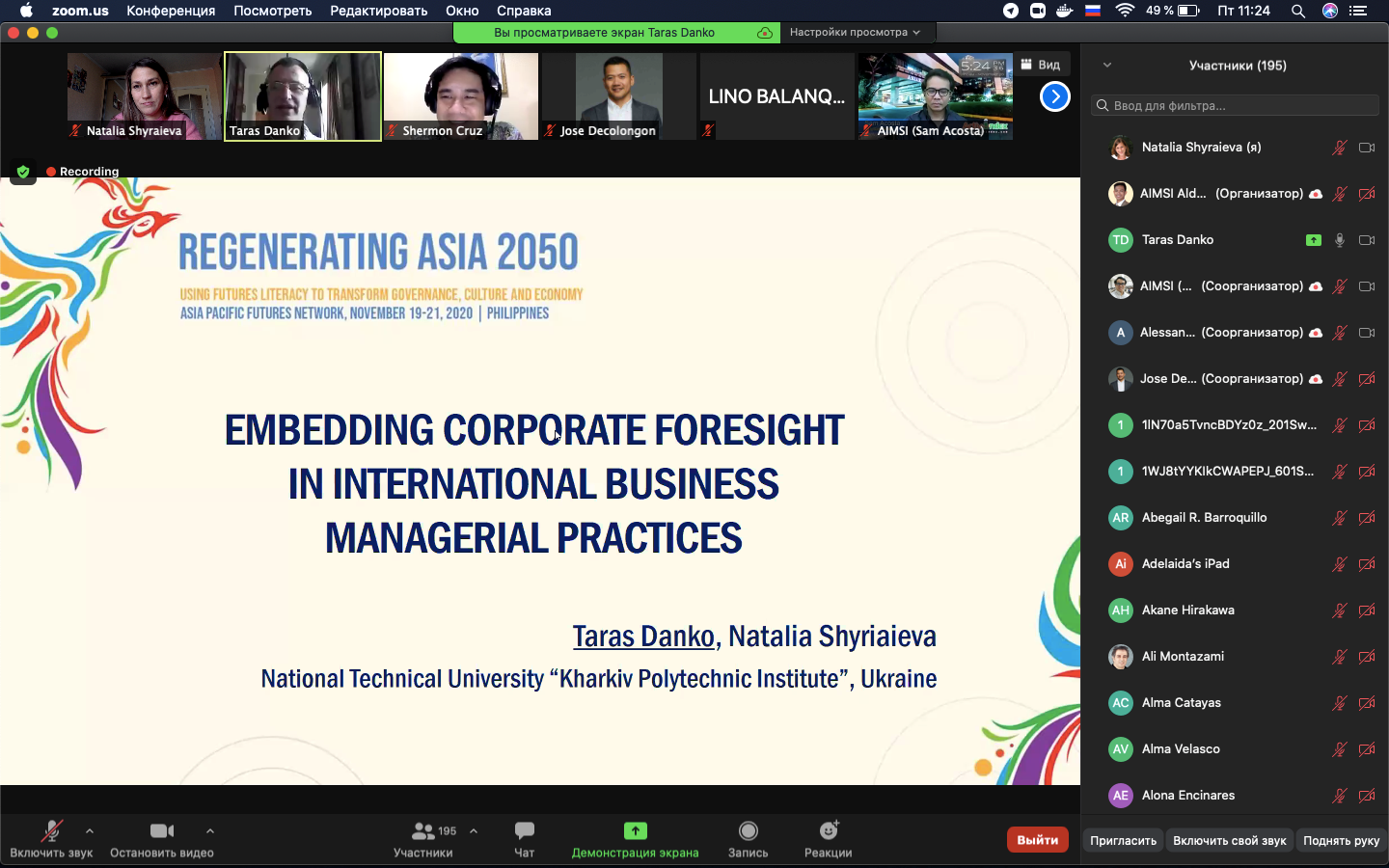Open zoom.us application menu

[80, 11]
